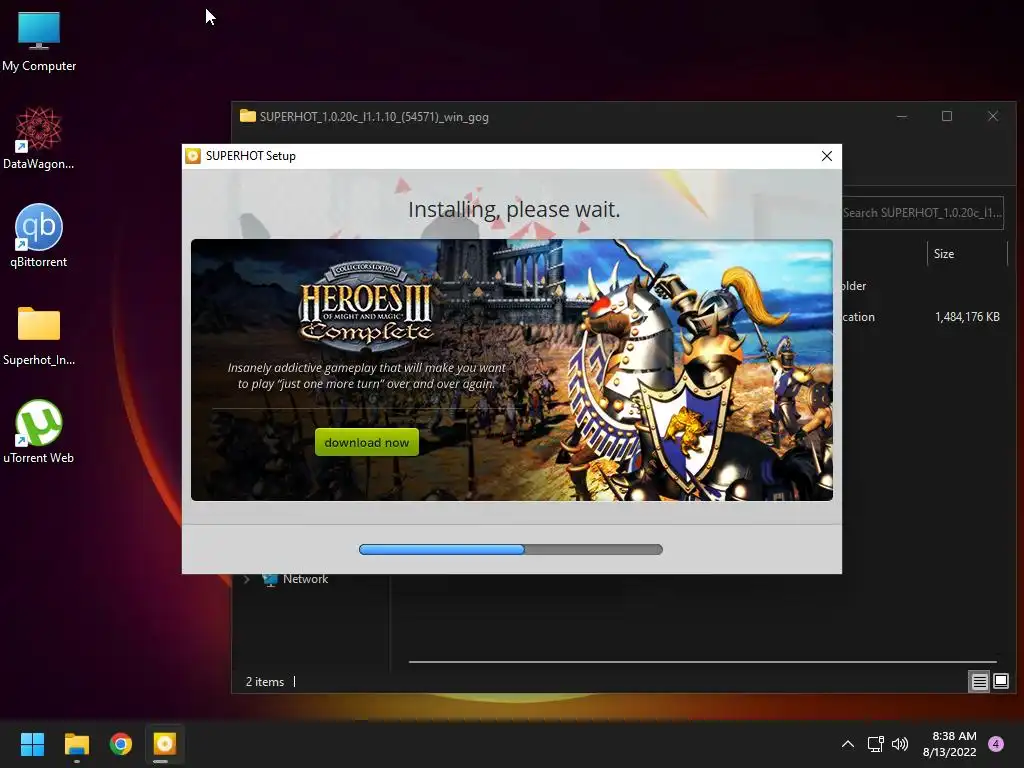Close the SUPERHOT Setup window
The width and height of the screenshot is (1024, 768).
827,156
